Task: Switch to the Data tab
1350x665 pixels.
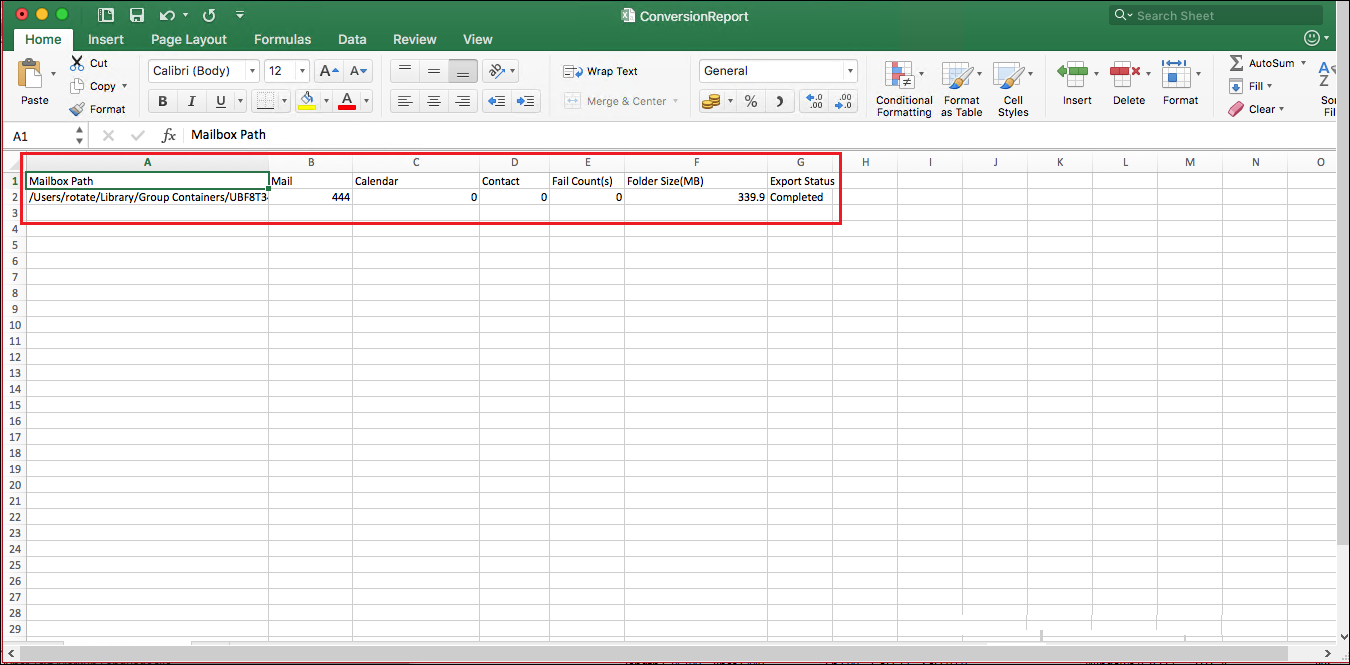Action: coord(352,39)
